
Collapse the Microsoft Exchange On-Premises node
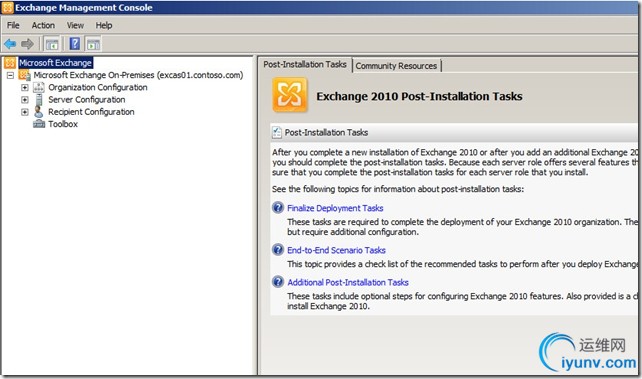(x=10, y=75)
